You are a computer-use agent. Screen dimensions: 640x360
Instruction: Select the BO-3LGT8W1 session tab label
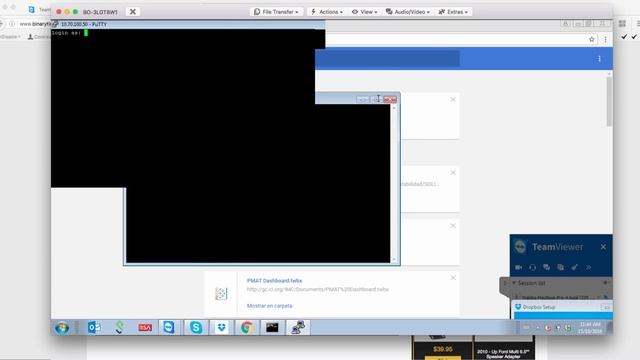pyautogui.click(x=100, y=12)
